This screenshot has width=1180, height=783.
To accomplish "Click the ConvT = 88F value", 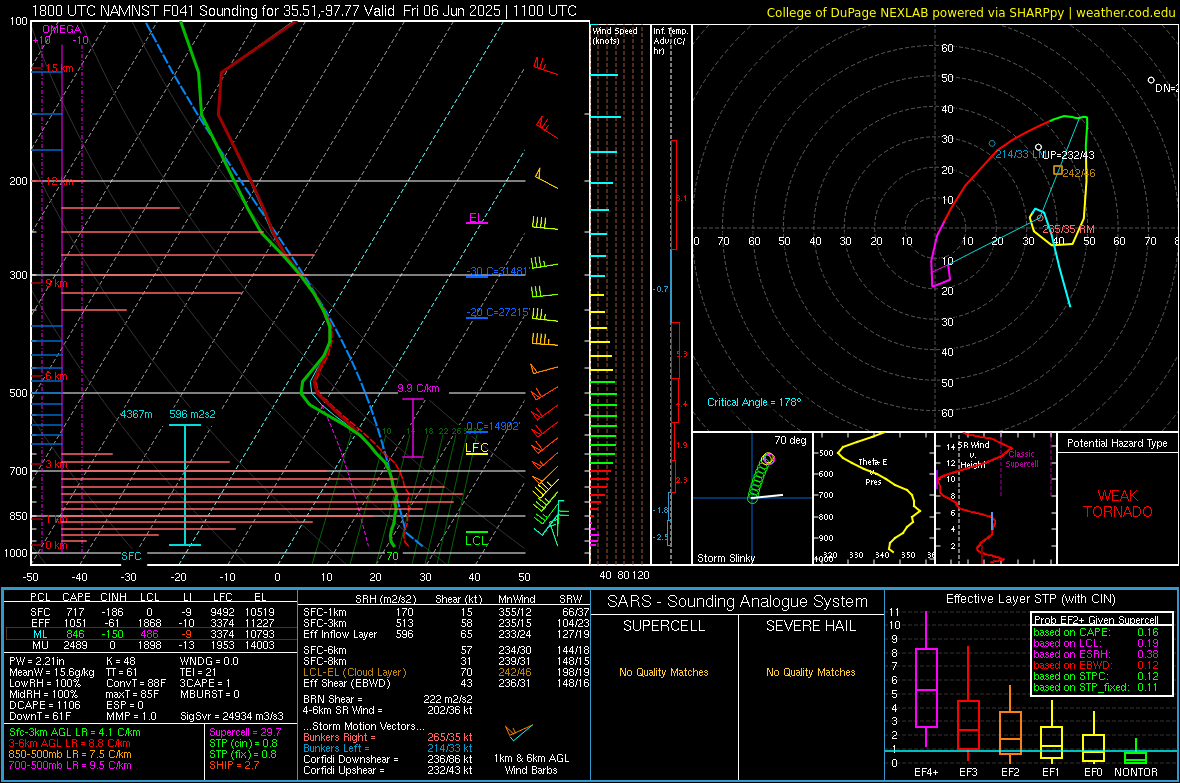I will tap(135, 684).
